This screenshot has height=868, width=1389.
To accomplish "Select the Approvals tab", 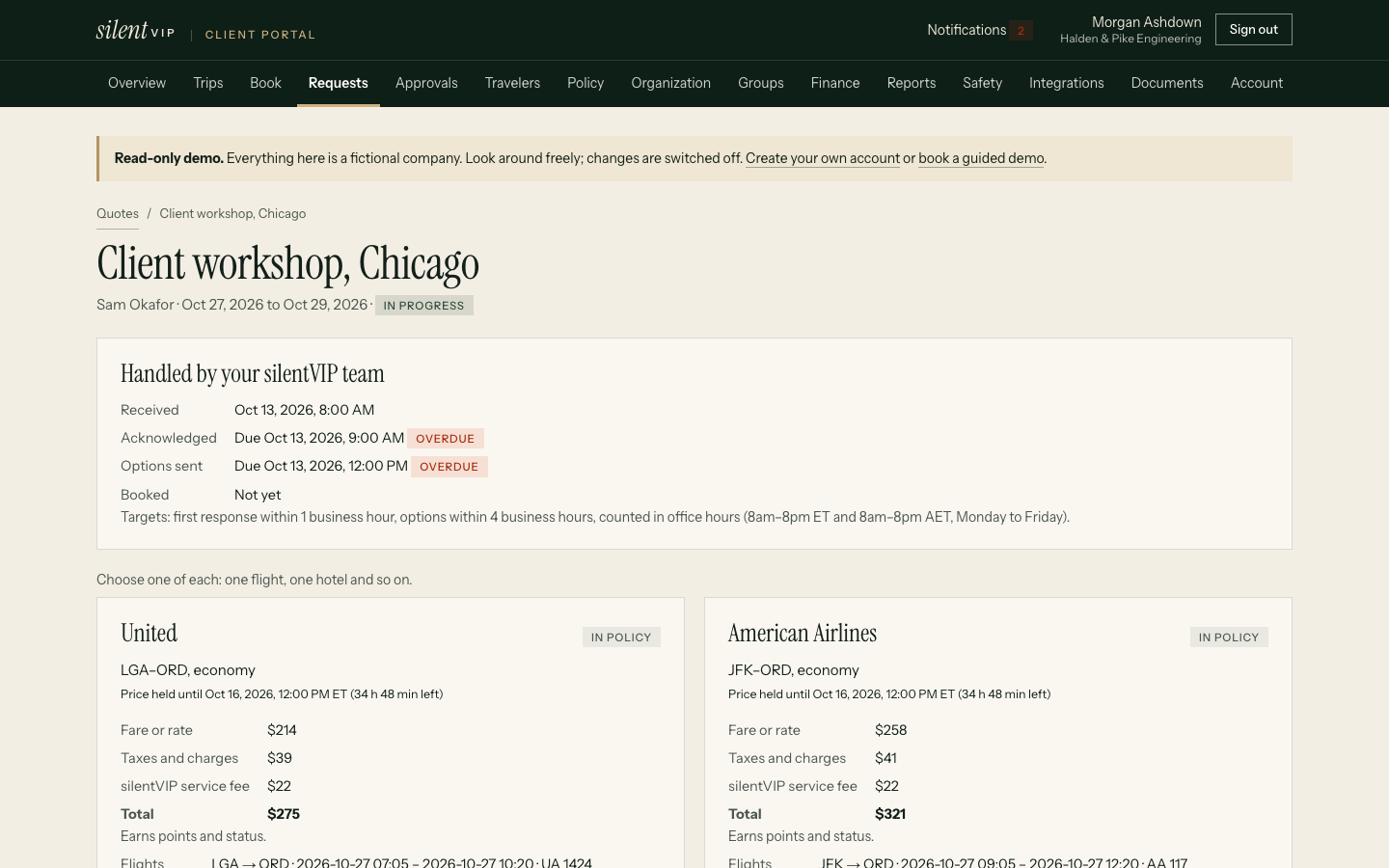I will (426, 83).
